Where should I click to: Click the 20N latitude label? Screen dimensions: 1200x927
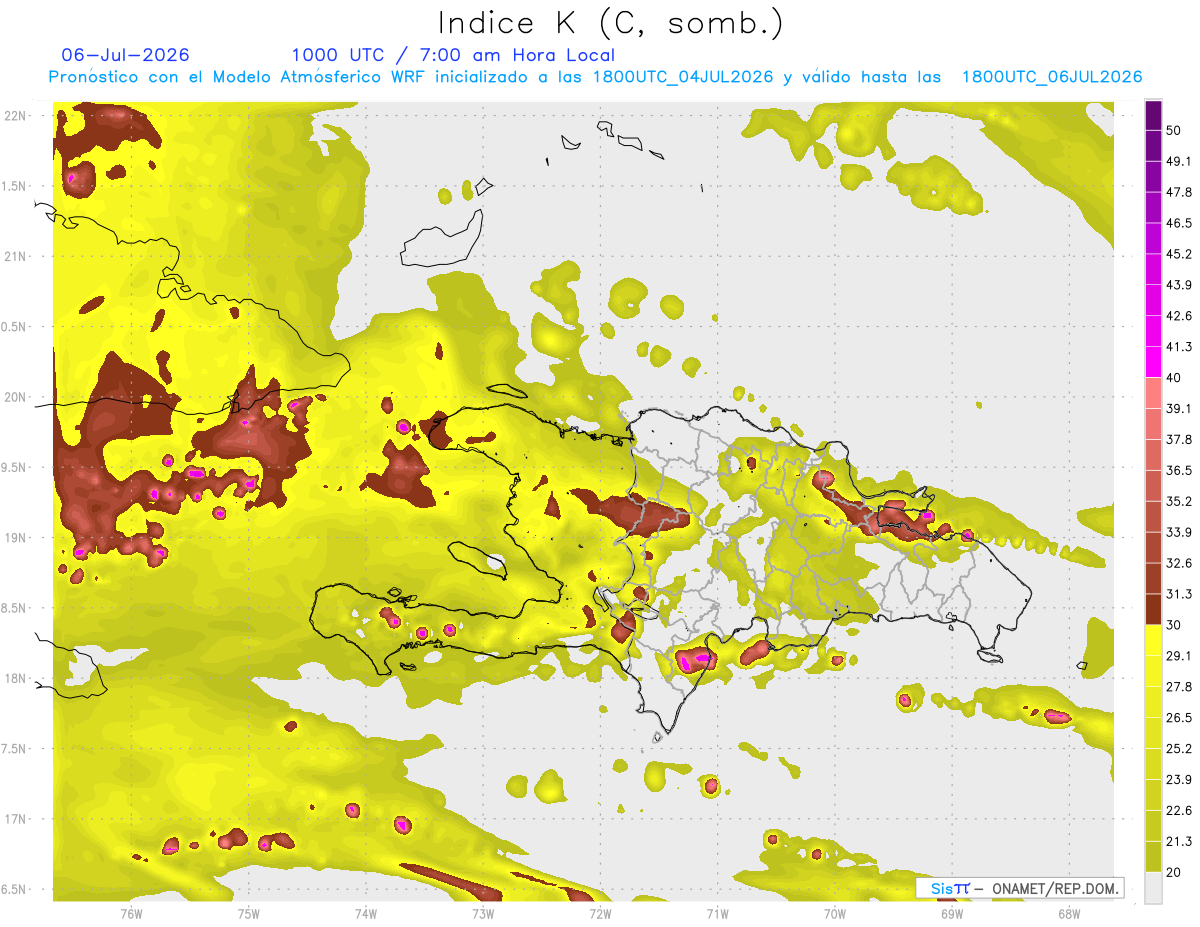16,397
